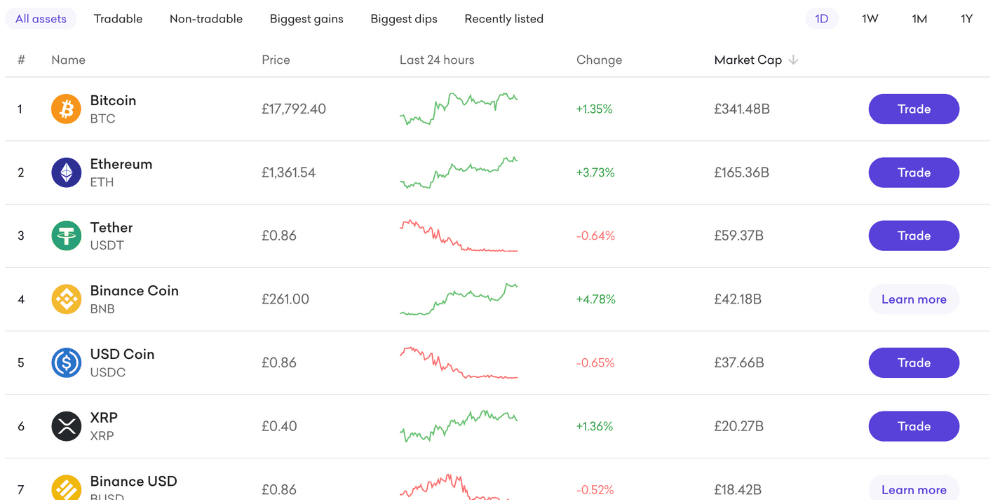Switch to the Tradable filter tab

pyautogui.click(x=118, y=19)
